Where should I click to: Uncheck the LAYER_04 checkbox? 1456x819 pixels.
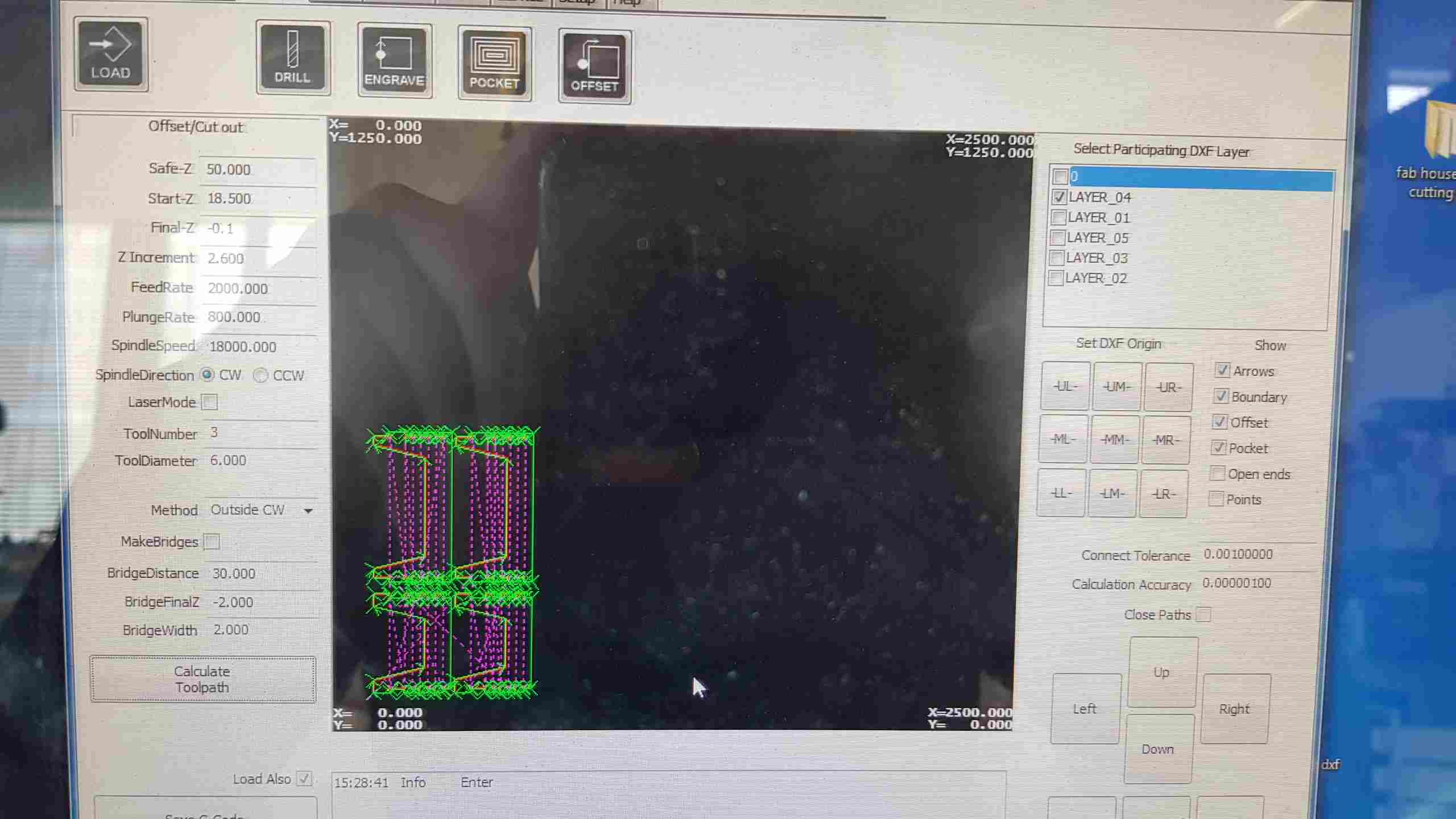coord(1059,197)
